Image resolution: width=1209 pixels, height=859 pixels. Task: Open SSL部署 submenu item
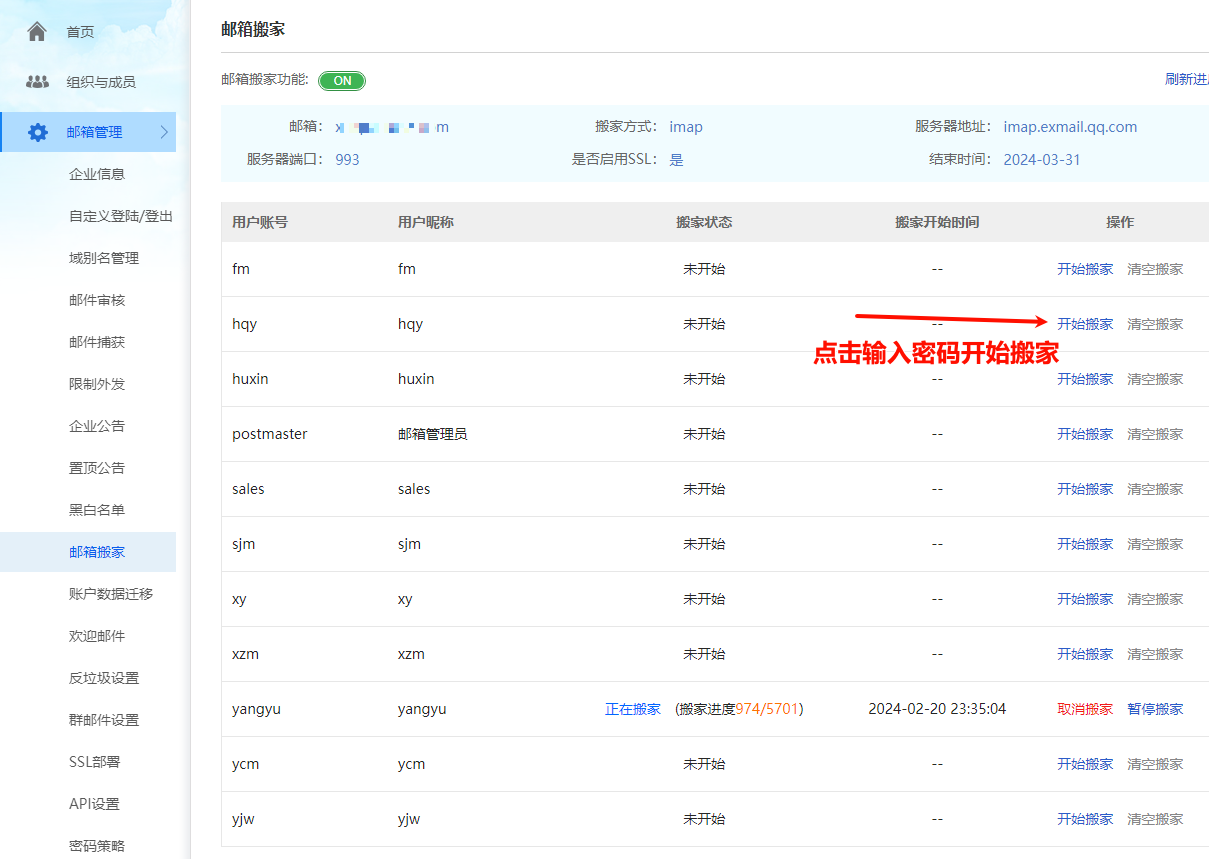(94, 762)
